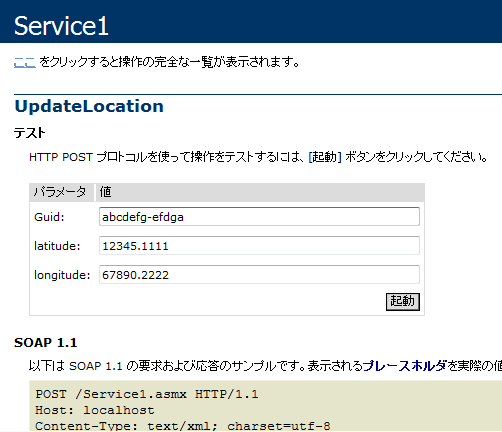Select the latitude: parameter label

coord(57,246)
